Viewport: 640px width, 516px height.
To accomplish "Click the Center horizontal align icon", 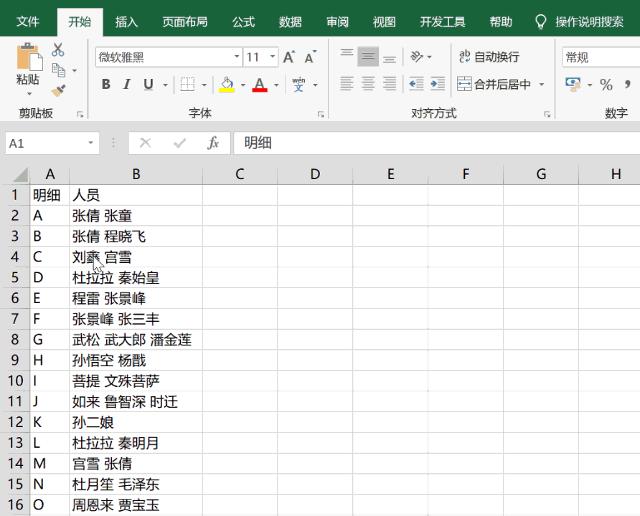I will click(367, 85).
